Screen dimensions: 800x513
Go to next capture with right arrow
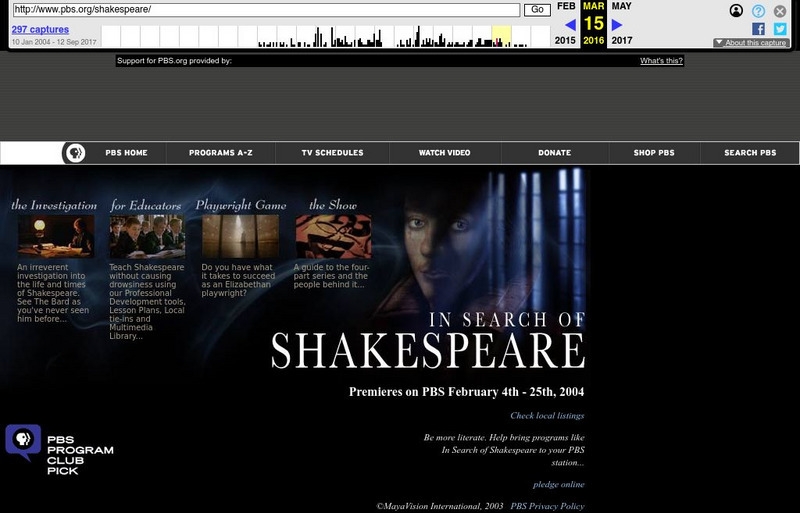tap(617, 25)
